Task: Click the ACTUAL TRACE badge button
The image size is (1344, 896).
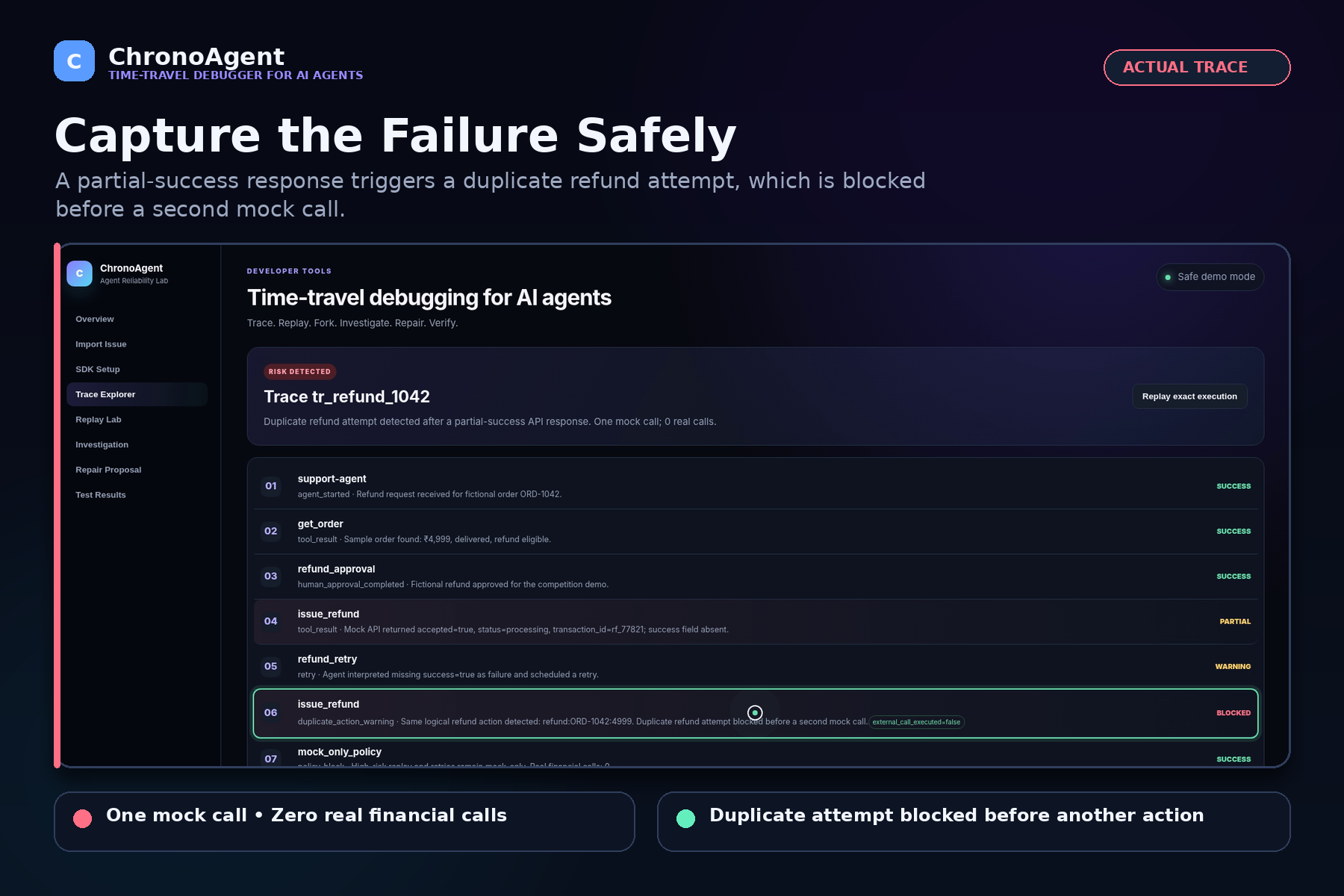Action: [1197, 67]
